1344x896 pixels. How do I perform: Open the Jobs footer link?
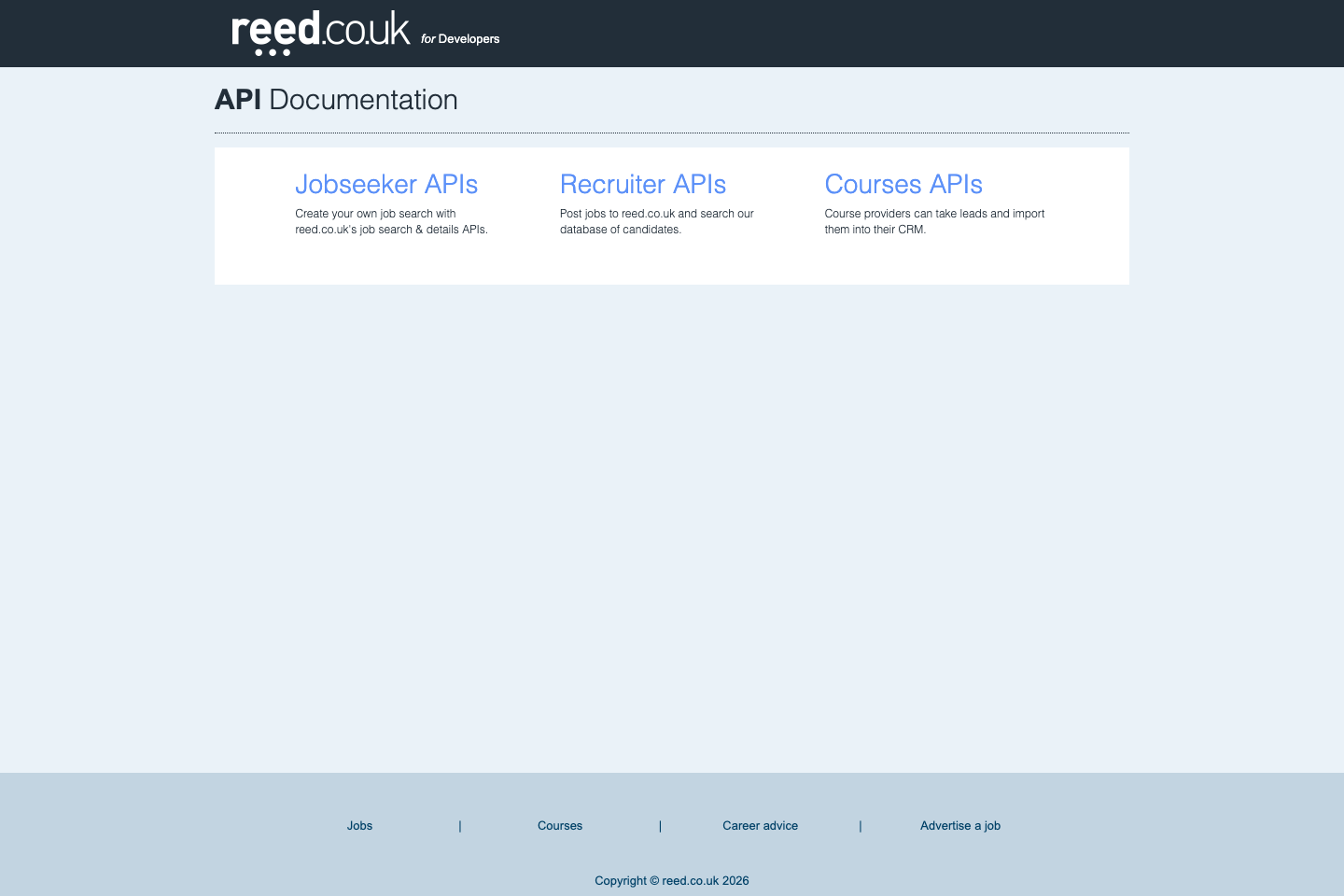(x=359, y=826)
